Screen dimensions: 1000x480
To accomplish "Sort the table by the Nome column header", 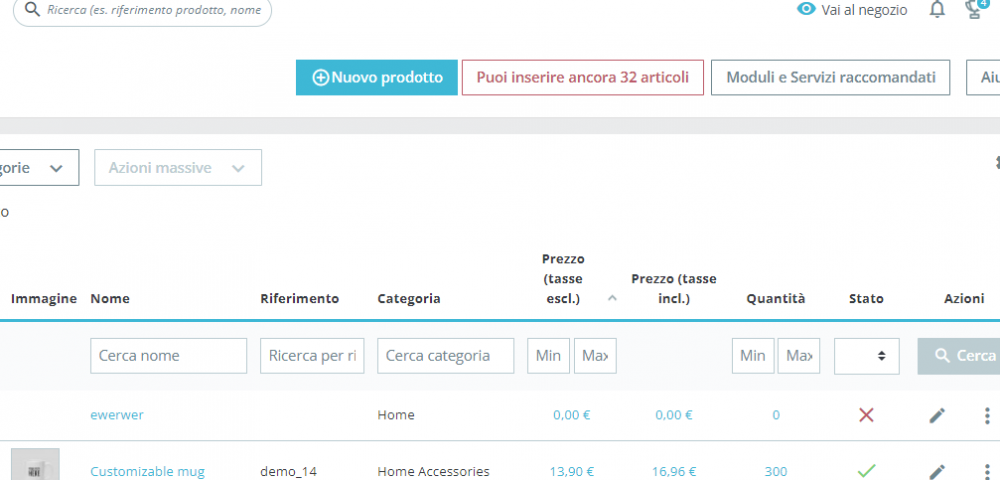I will (x=110, y=298).
